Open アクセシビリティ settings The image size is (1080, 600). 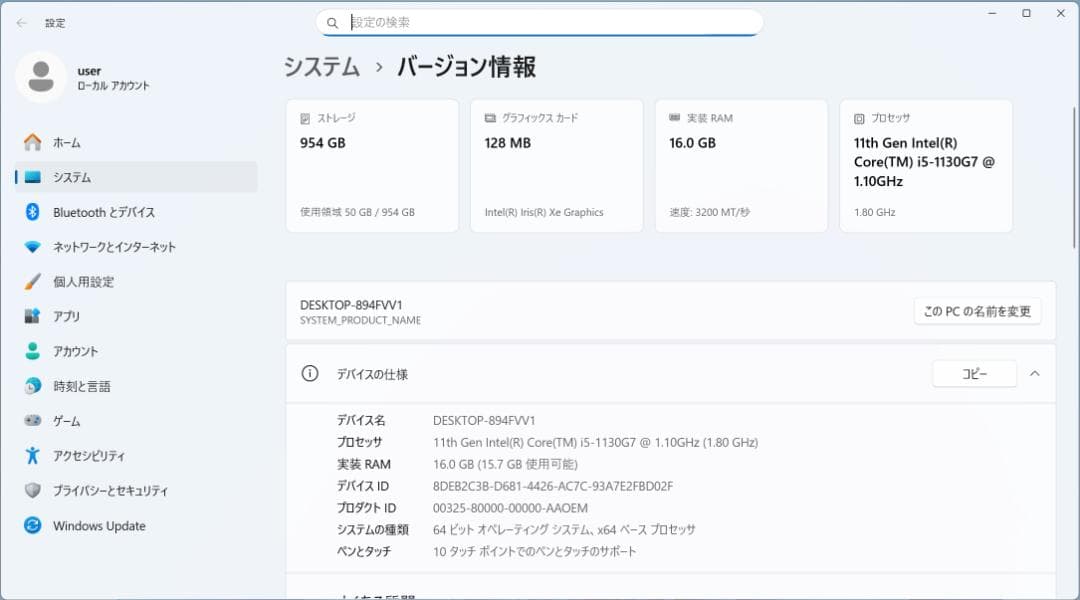[88, 456]
